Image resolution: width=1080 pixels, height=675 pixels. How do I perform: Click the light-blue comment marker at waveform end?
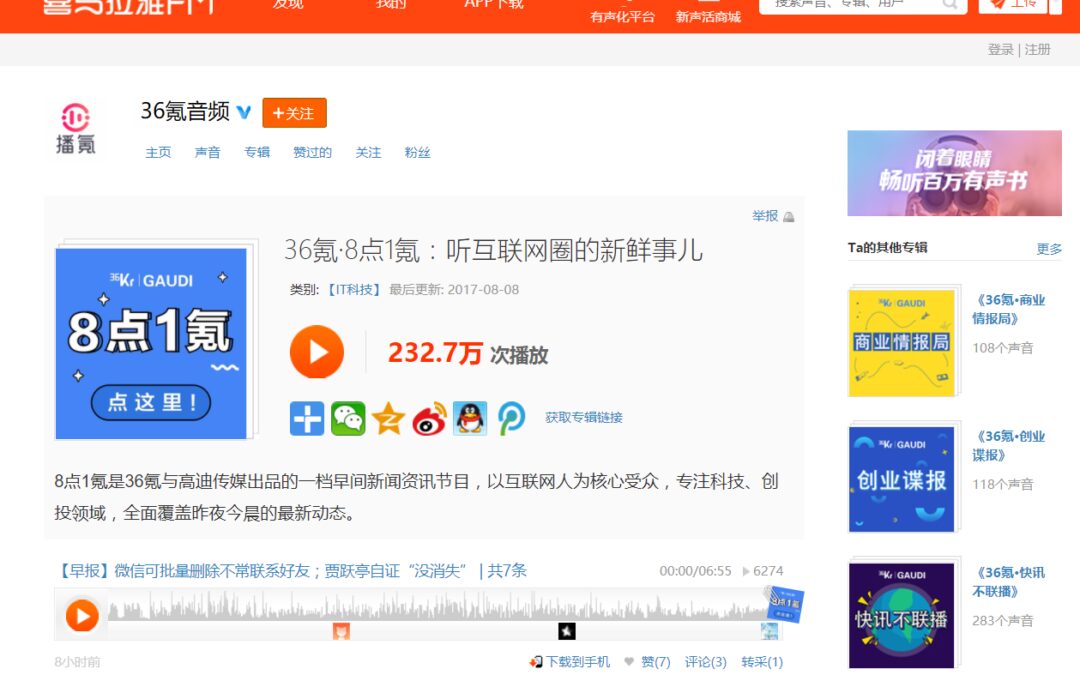coord(769,631)
